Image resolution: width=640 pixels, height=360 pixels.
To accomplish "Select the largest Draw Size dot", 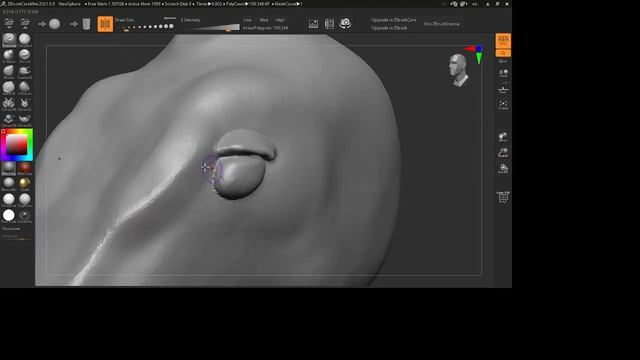I will (171, 26).
